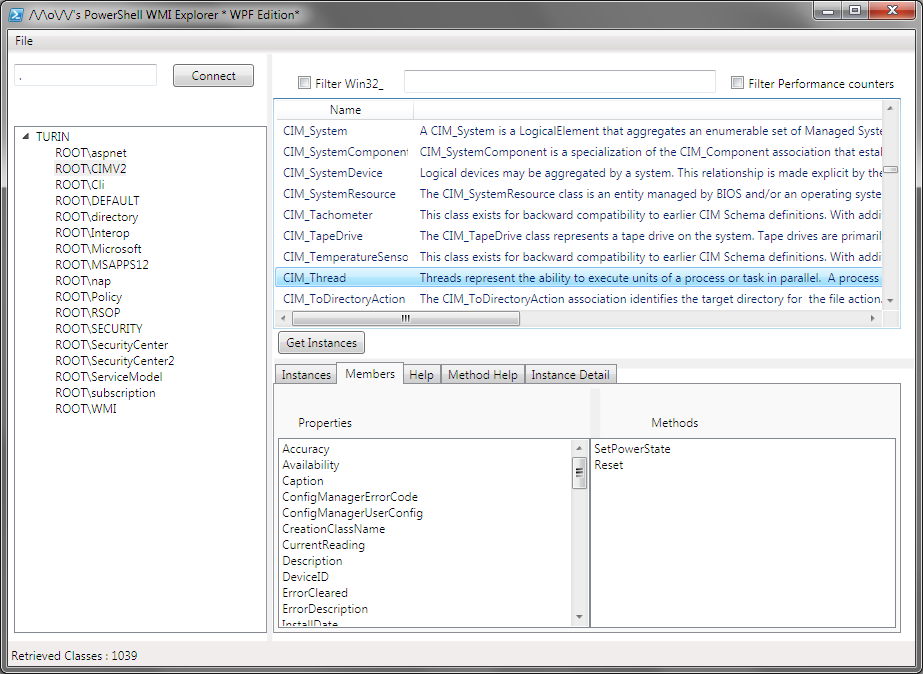Click the Get Instances button
This screenshot has width=923, height=674.
point(321,343)
